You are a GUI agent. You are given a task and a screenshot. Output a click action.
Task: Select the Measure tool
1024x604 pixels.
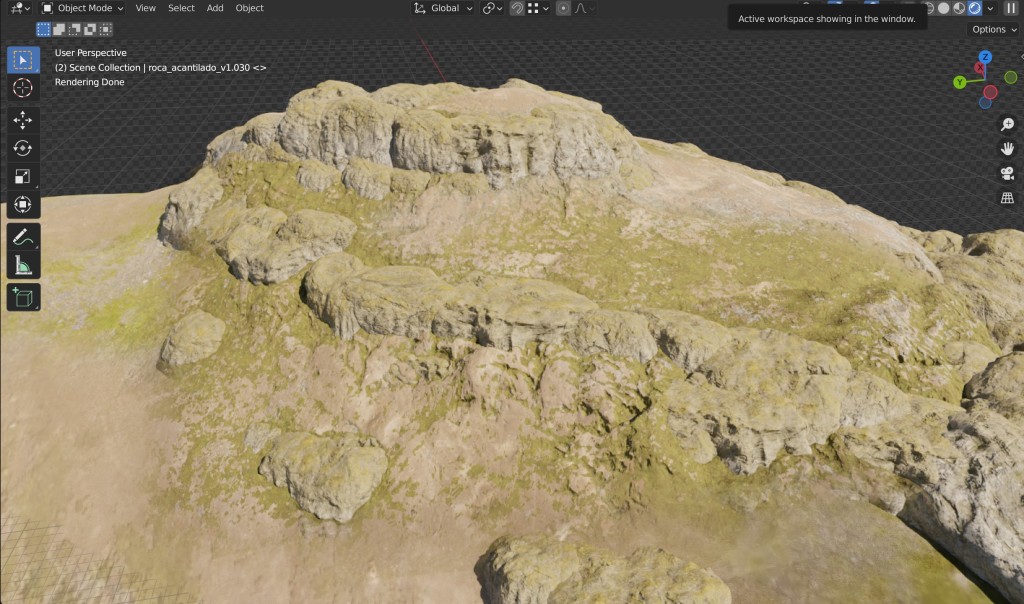pyautogui.click(x=23, y=265)
